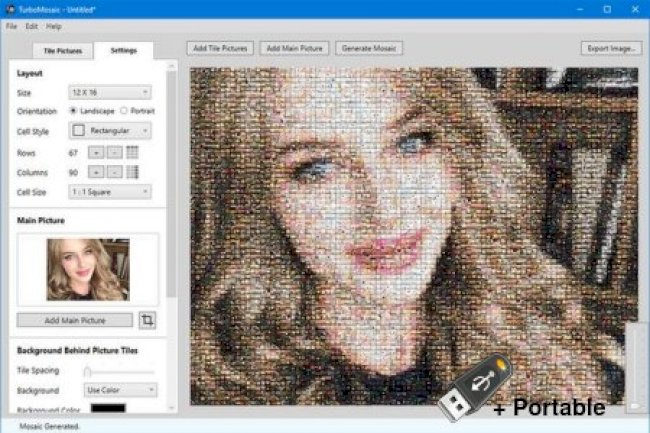Open the Cell Style dropdown
This screenshot has width=650, height=433.
(109, 131)
